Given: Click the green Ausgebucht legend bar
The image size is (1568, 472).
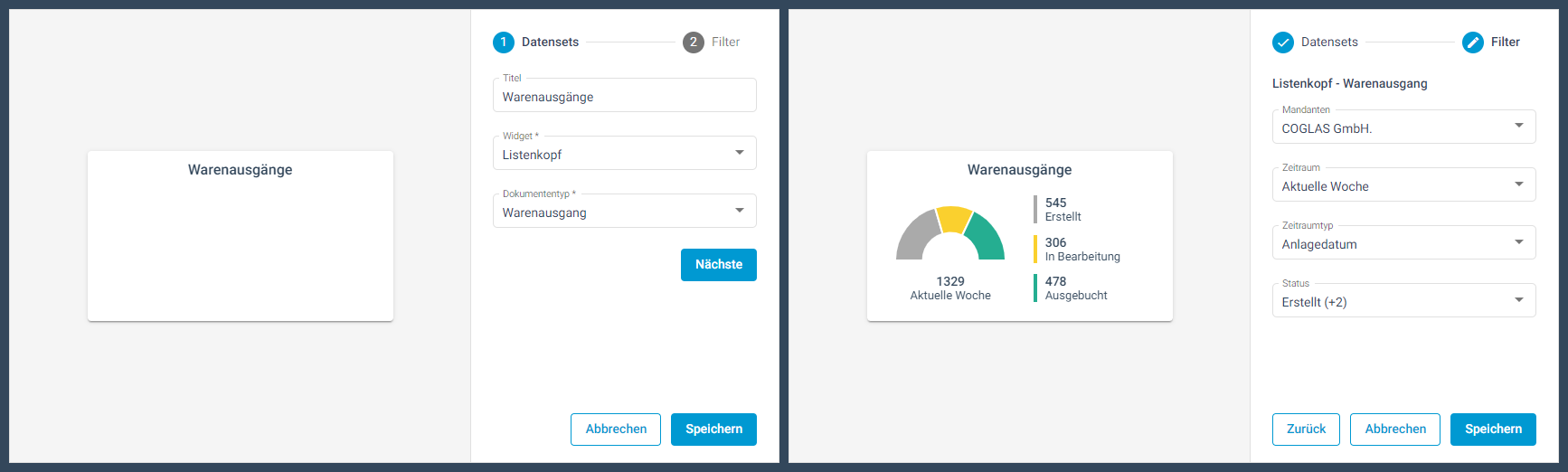Looking at the screenshot, I should 1035,288.
